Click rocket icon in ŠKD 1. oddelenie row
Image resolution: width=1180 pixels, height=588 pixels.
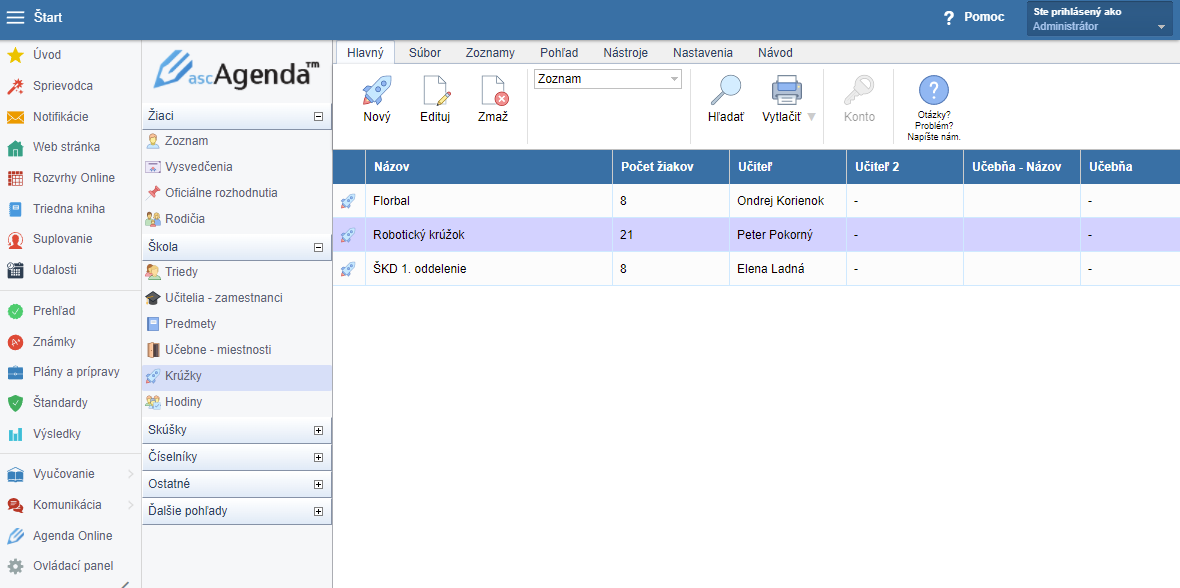(x=348, y=268)
